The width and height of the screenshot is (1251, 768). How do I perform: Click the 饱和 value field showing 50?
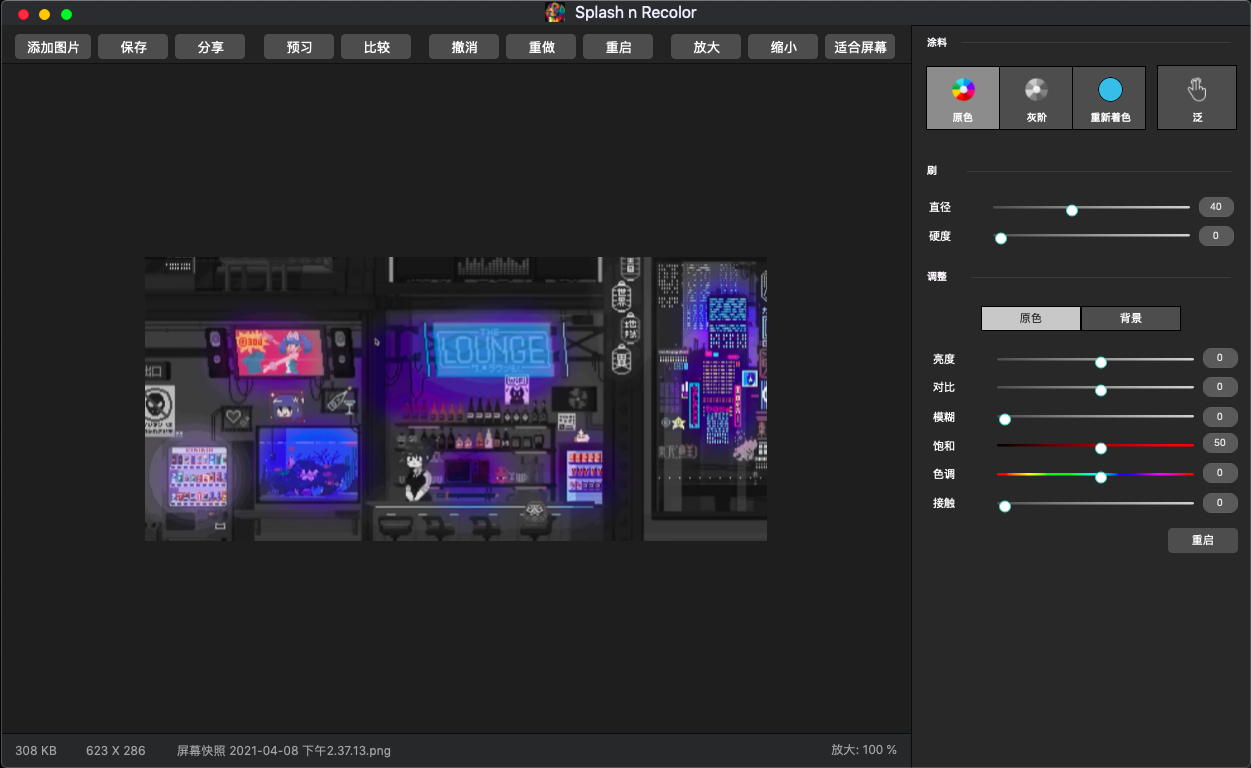(1220, 444)
